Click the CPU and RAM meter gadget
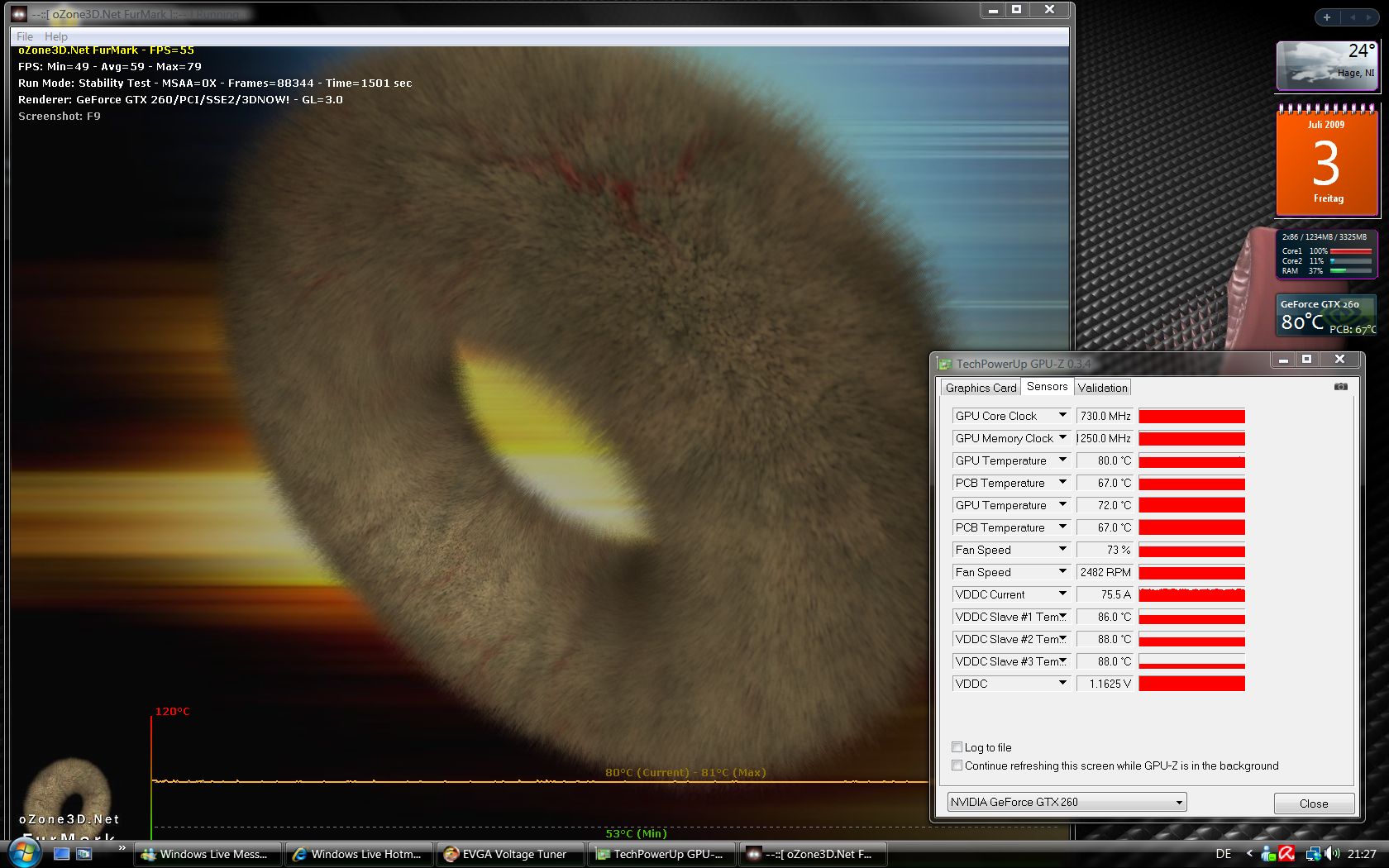The height and width of the screenshot is (868, 1389). 1326,255
